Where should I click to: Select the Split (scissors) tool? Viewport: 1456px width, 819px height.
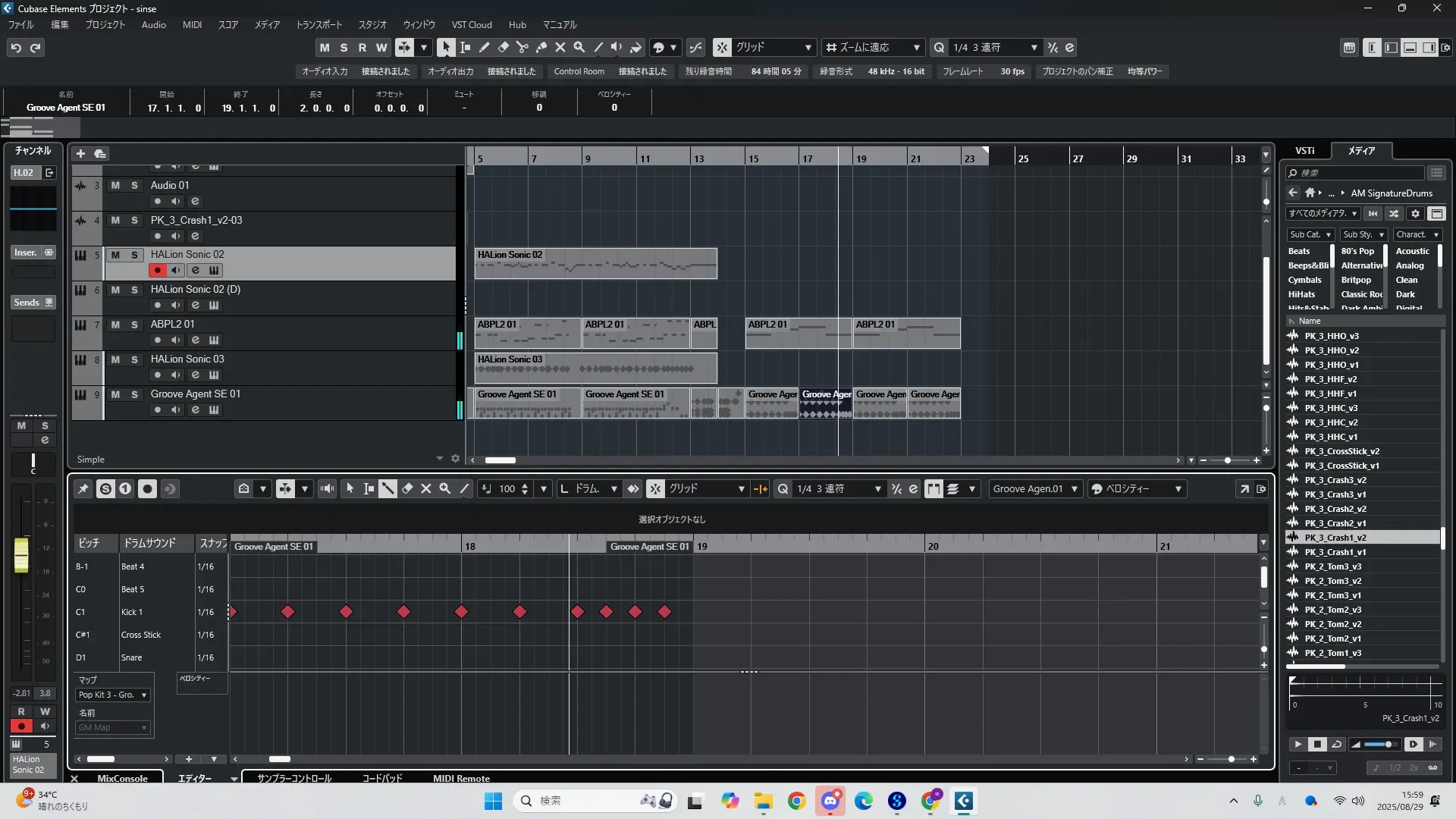click(x=522, y=47)
